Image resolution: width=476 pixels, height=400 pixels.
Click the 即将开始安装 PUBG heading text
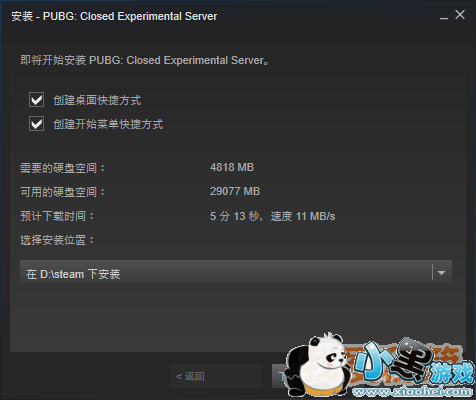(144, 60)
